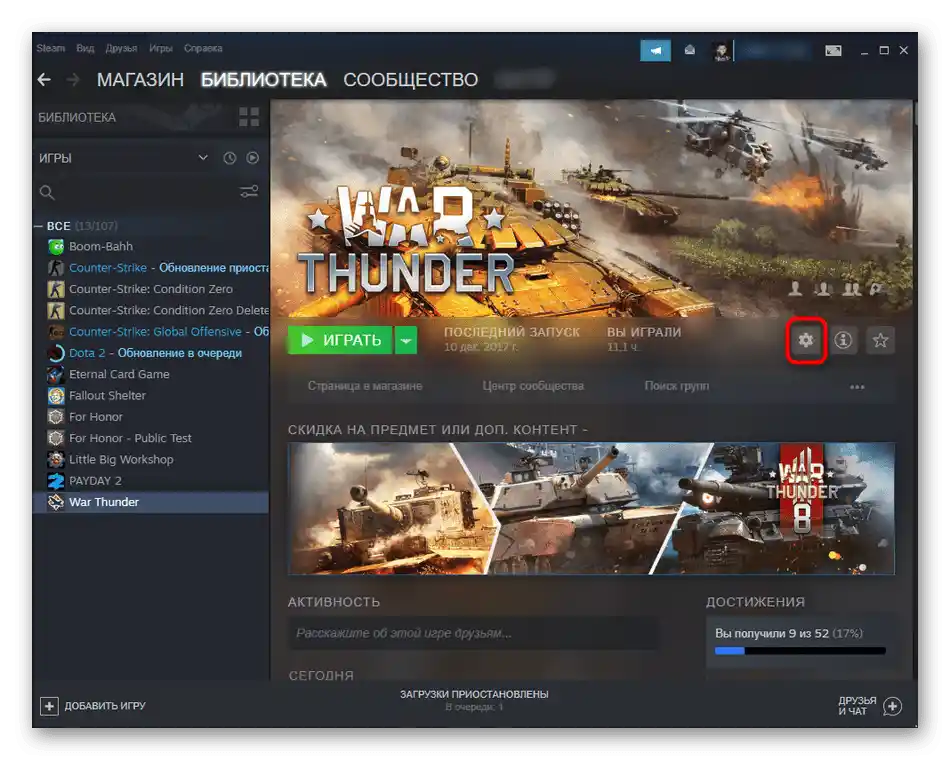Switch to the МАГАЗИН tab
950x760 pixels.
[140, 79]
